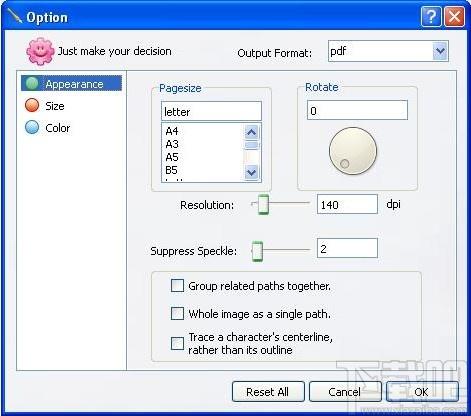Click the Suppress Speckle value field
This screenshot has height=416, width=471.
tap(347, 248)
